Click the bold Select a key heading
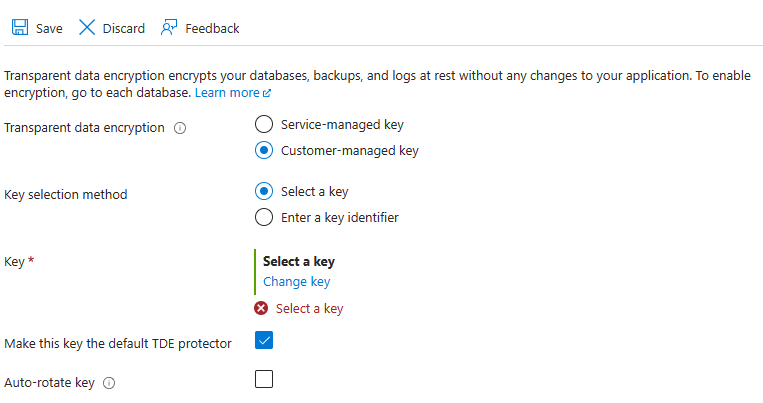The height and width of the screenshot is (403, 763). (298, 262)
